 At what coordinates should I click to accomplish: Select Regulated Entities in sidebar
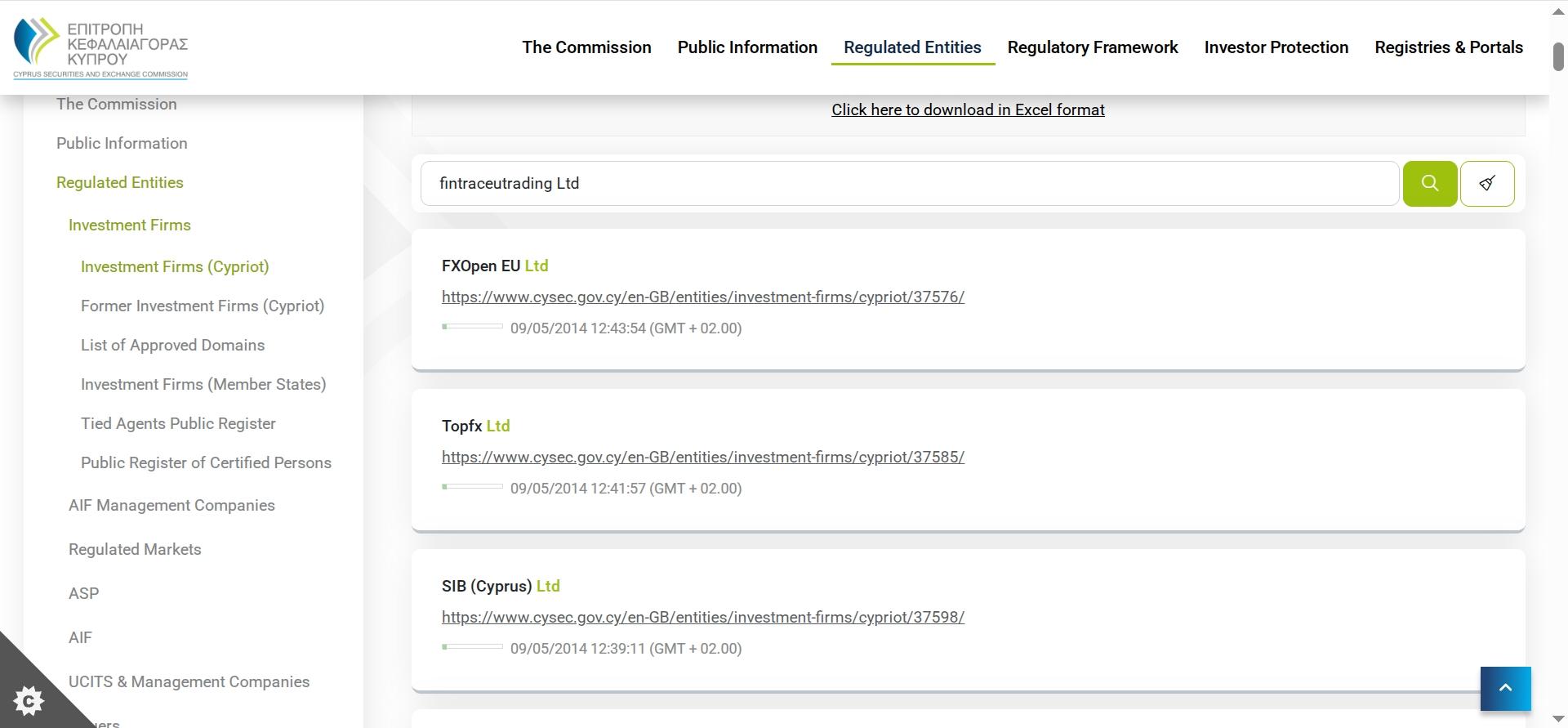(x=120, y=182)
